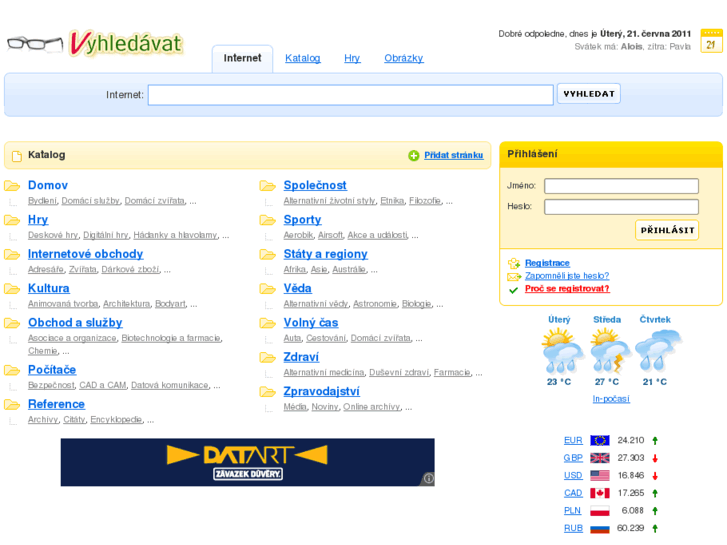Click the VYHLEDAT search button

point(588,94)
